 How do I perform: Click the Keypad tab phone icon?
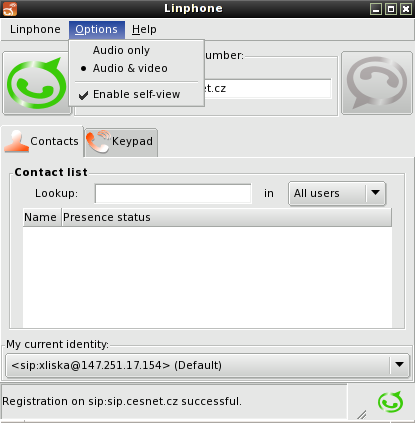pos(98,142)
